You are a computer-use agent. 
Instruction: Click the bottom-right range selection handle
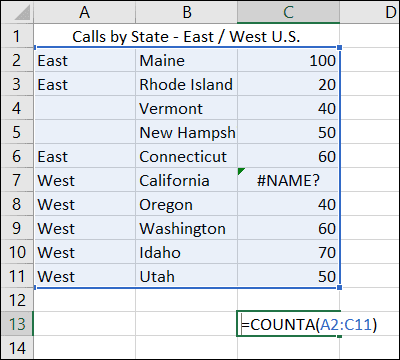tap(339, 287)
